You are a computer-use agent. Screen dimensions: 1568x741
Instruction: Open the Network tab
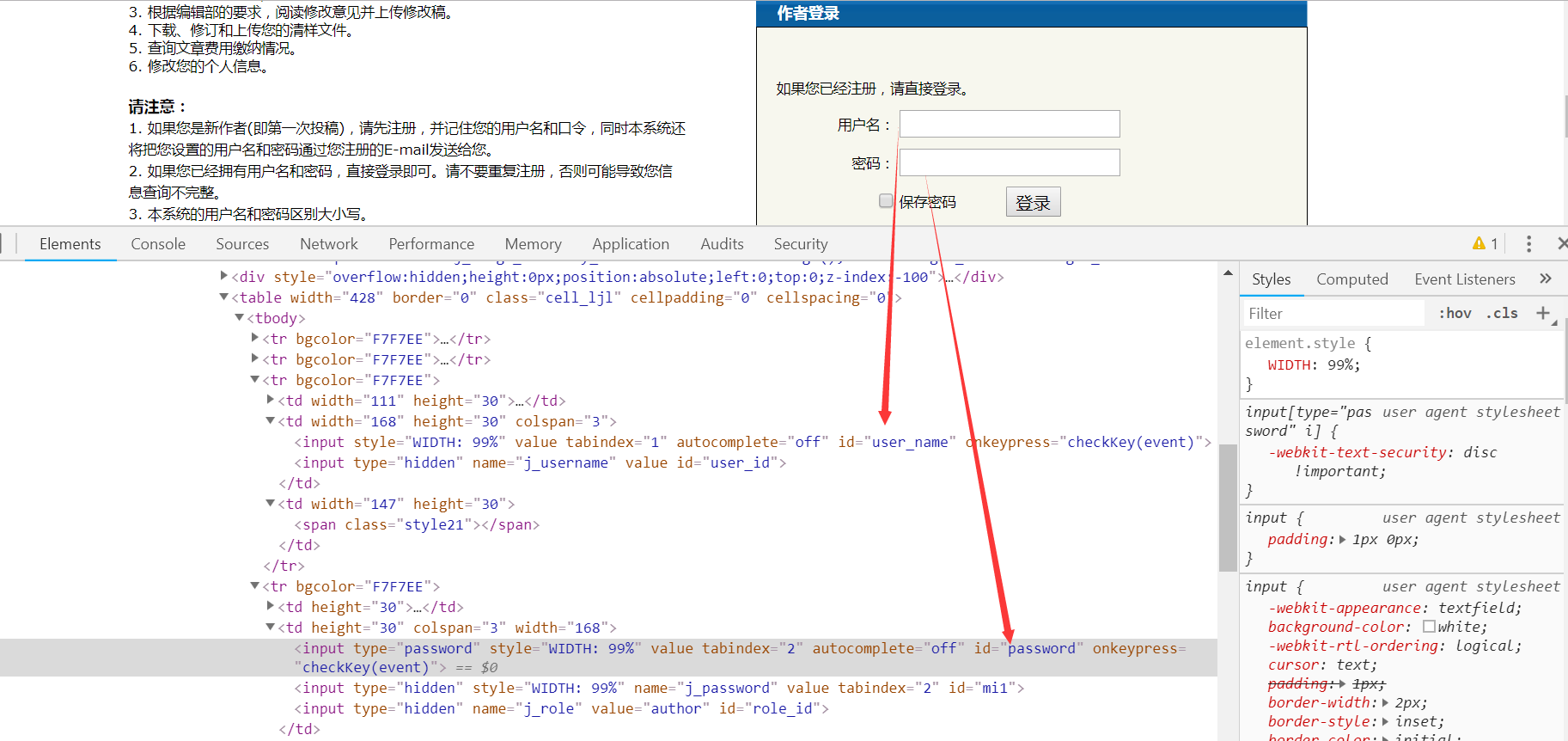point(329,244)
